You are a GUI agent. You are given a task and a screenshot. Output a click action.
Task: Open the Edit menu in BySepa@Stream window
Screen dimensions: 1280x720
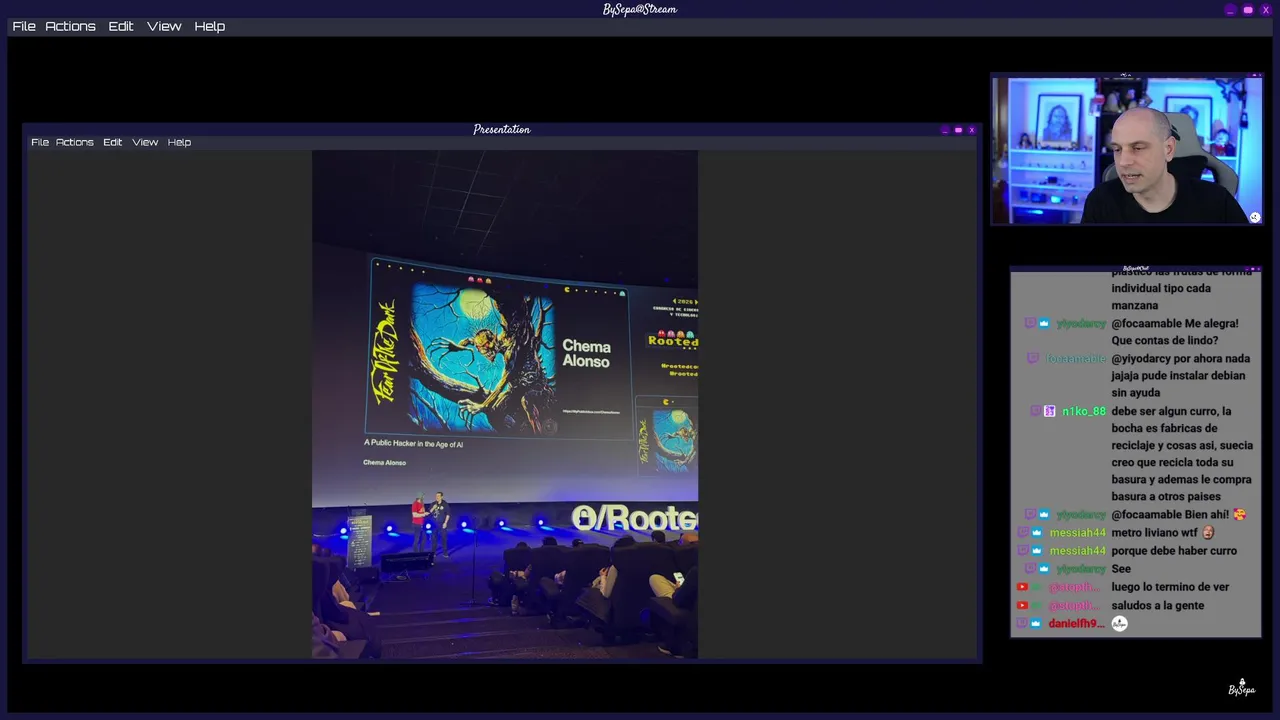tap(121, 26)
